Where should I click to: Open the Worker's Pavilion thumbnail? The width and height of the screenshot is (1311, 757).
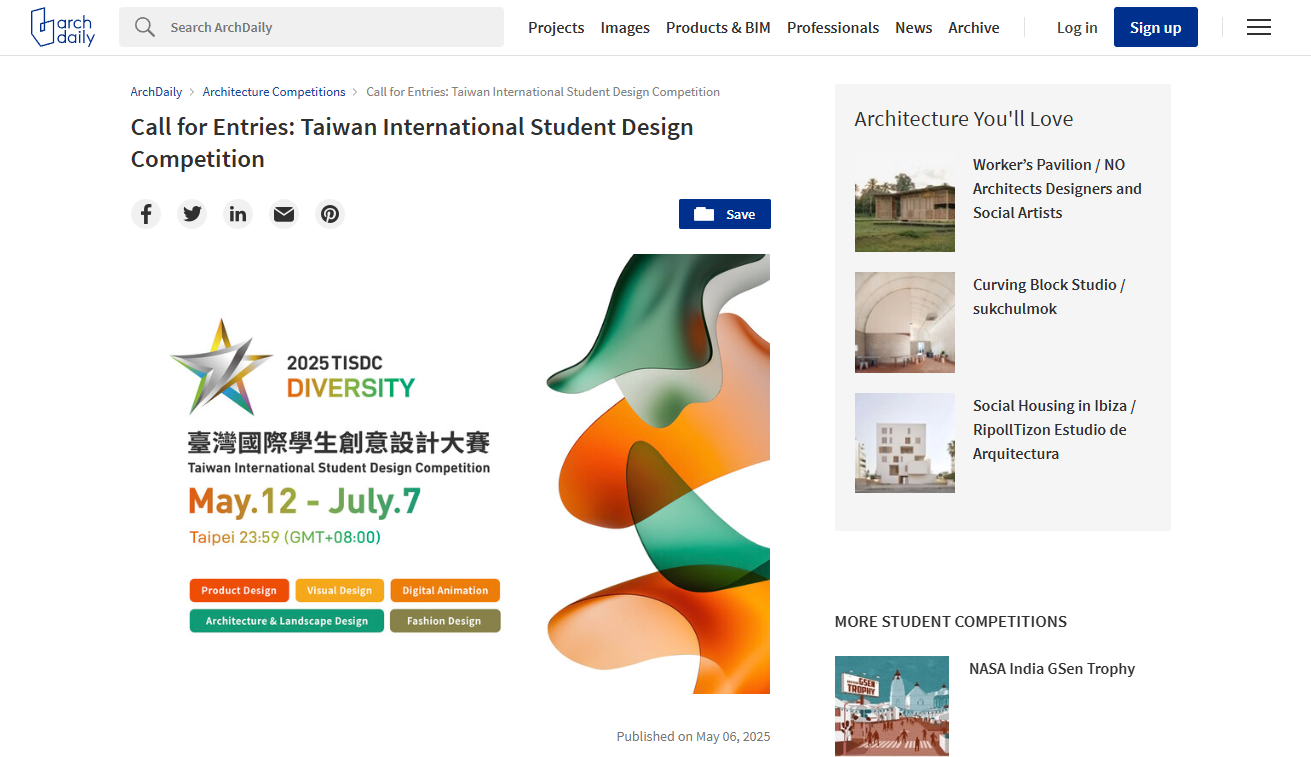click(x=904, y=202)
